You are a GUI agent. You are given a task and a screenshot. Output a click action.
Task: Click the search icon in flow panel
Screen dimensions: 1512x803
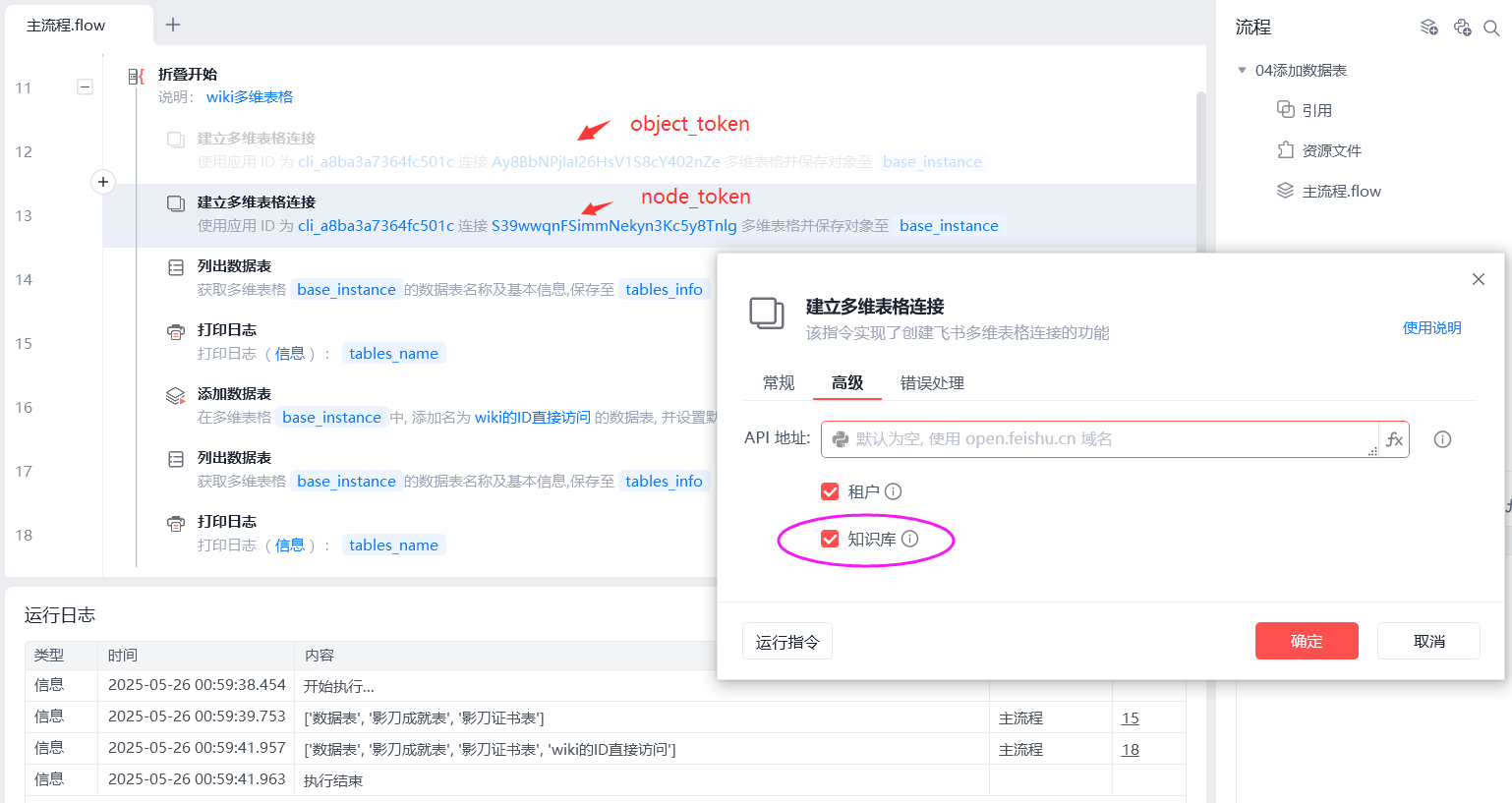[x=1491, y=29]
